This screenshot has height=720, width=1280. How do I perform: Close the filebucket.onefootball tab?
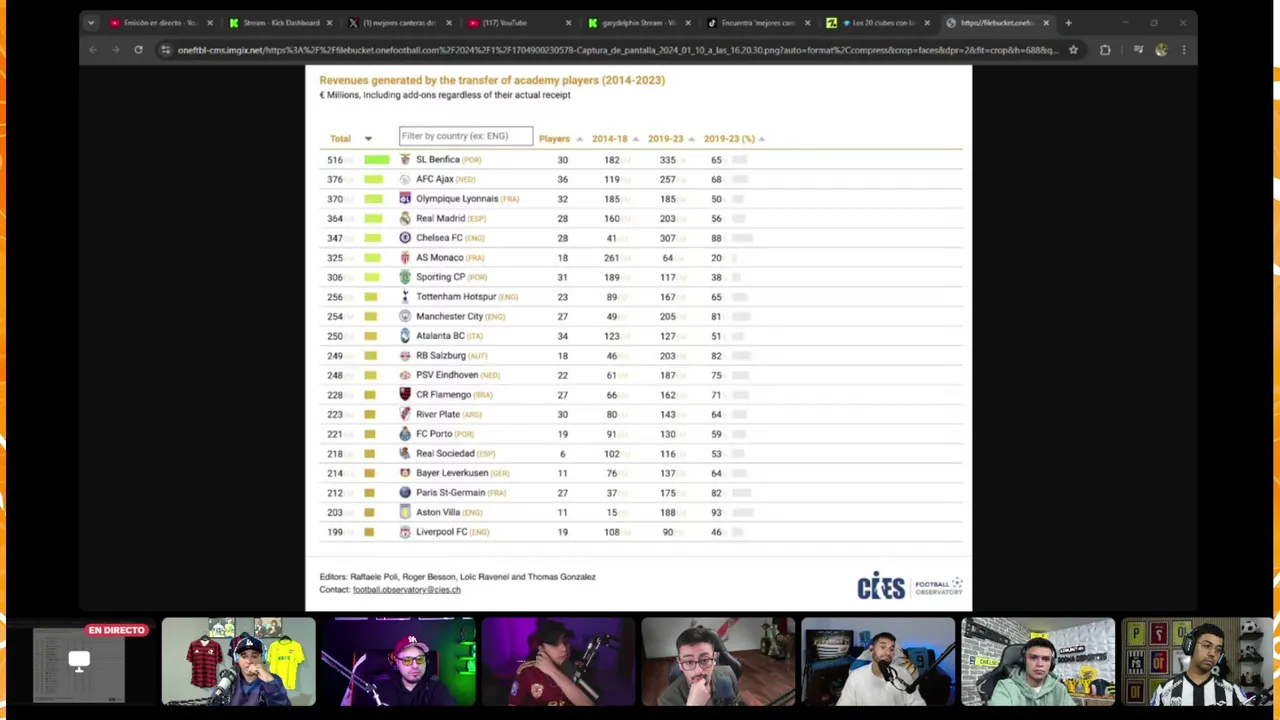pyautogui.click(x=1046, y=23)
